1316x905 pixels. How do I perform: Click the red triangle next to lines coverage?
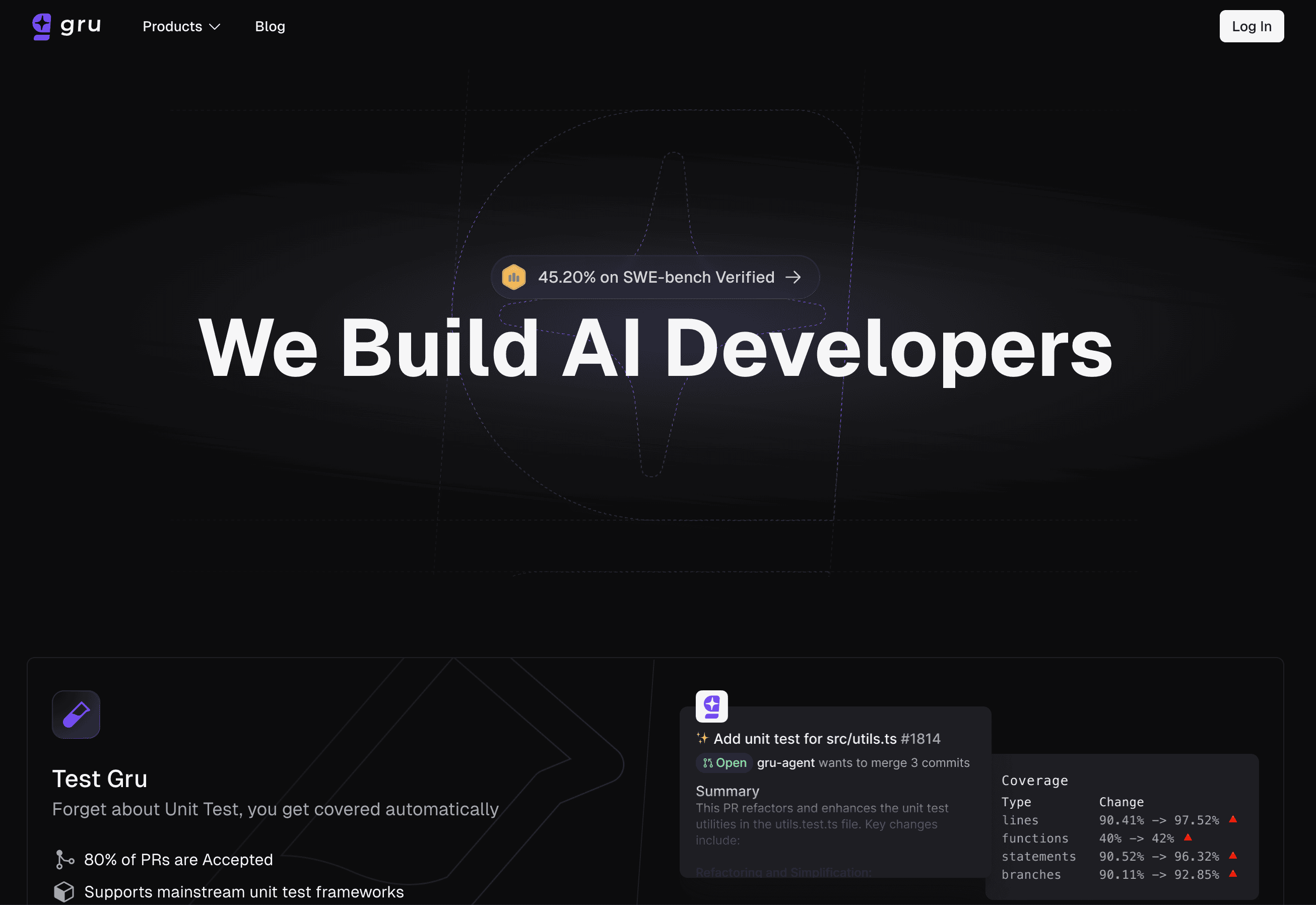click(1233, 819)
